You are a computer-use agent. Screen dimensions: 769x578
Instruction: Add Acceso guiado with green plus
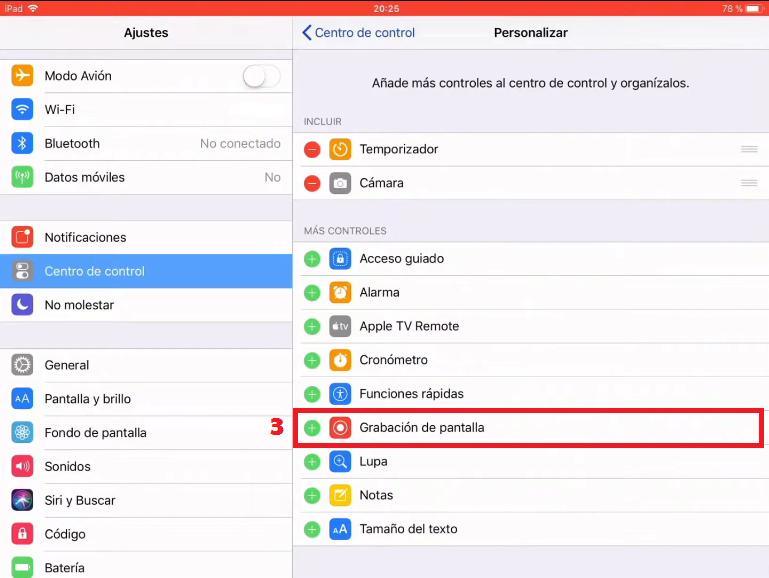(x=312, y=259)
